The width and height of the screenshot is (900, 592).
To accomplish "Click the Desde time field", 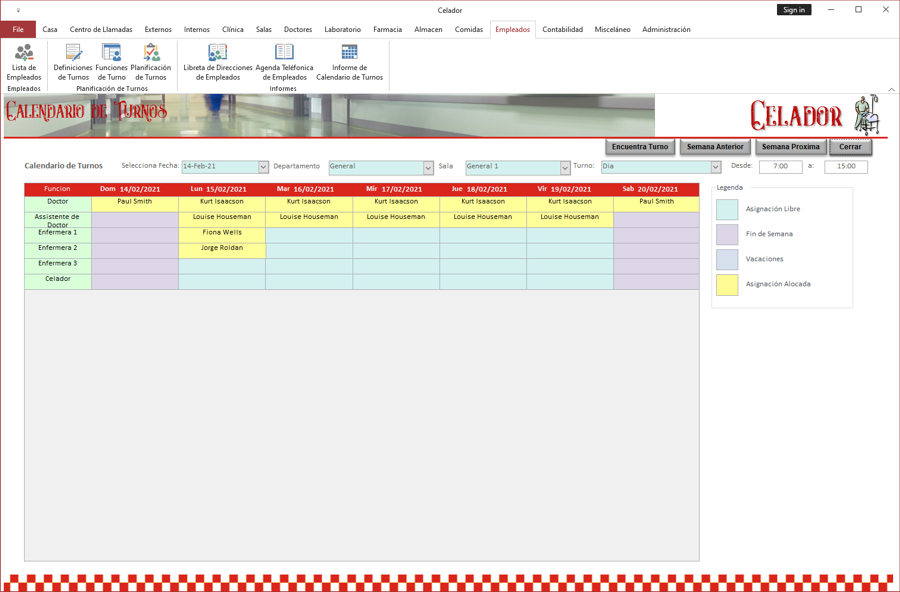I will click(779, 166).
